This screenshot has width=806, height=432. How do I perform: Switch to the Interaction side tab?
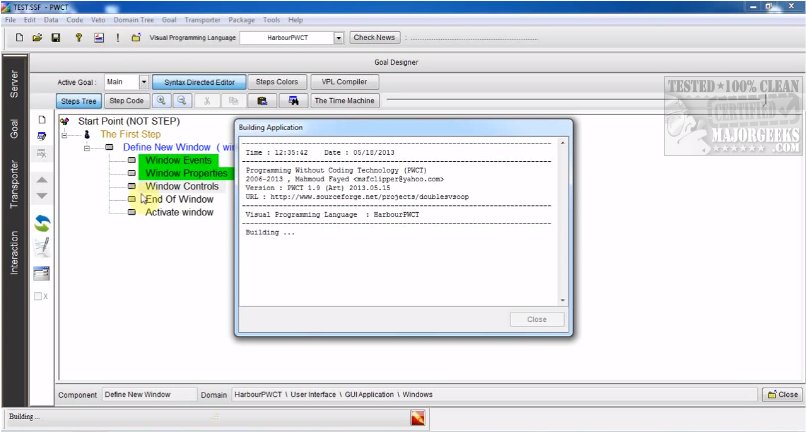(14, 252)
